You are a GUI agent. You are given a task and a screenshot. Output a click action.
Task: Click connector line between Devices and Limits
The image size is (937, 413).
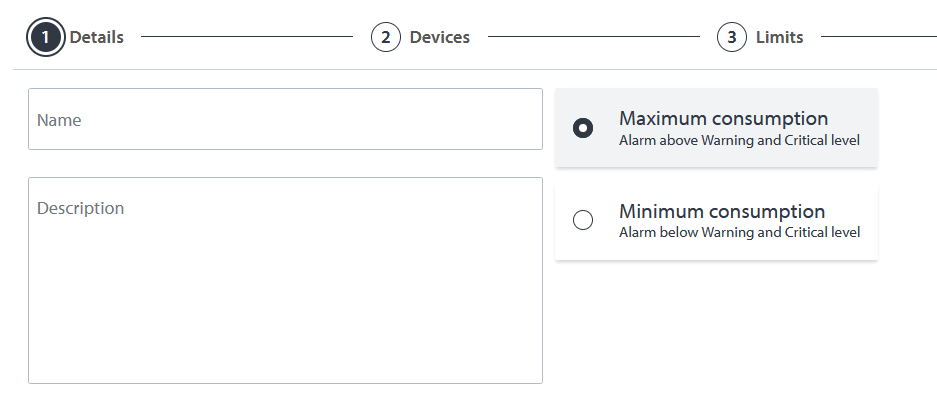pos(593,38)
